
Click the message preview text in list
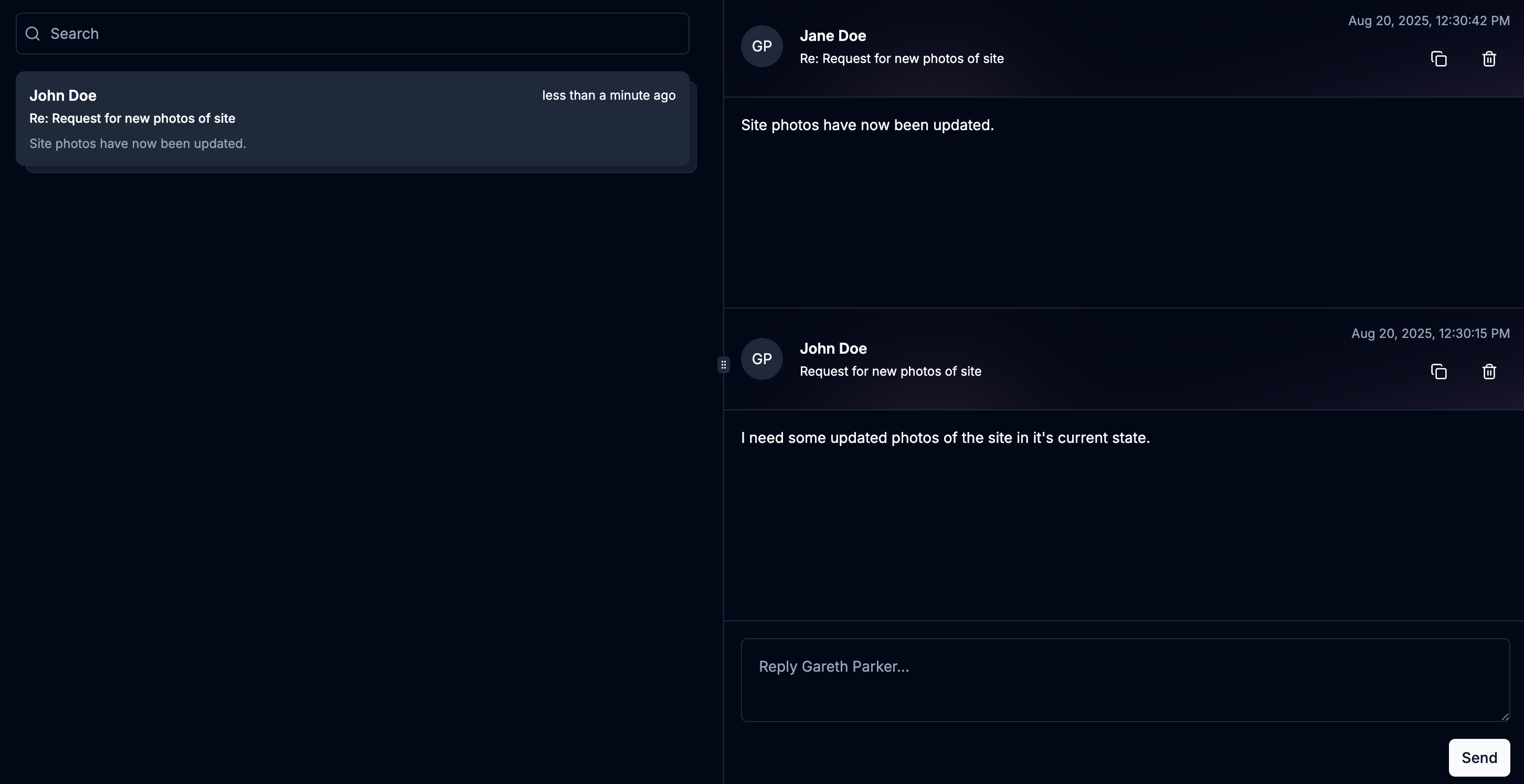pyautogui.click(x=138, y=144)
